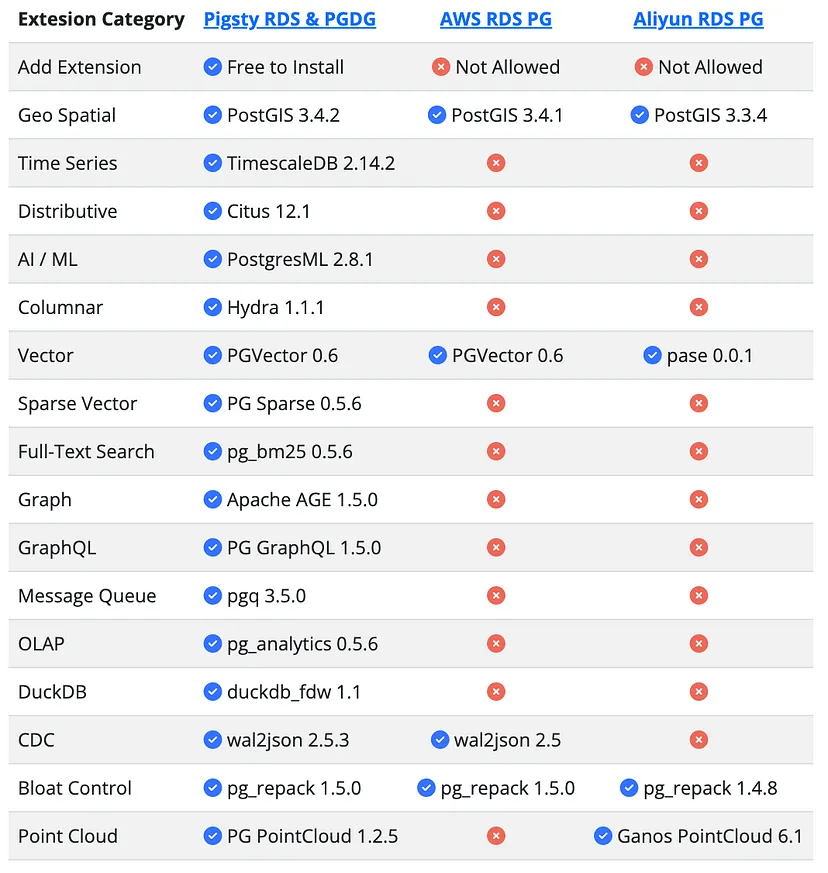Click the Bloat Control row label
This screenshot has height=873, width=828.
coord(75,788)
